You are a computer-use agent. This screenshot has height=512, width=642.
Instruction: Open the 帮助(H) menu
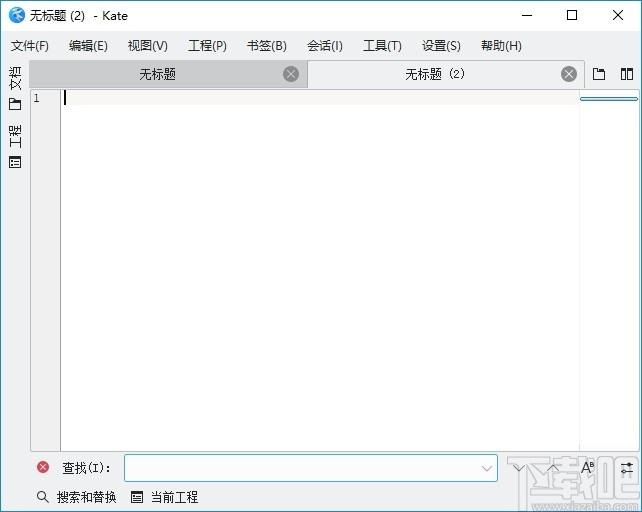(x=501, y=46)
